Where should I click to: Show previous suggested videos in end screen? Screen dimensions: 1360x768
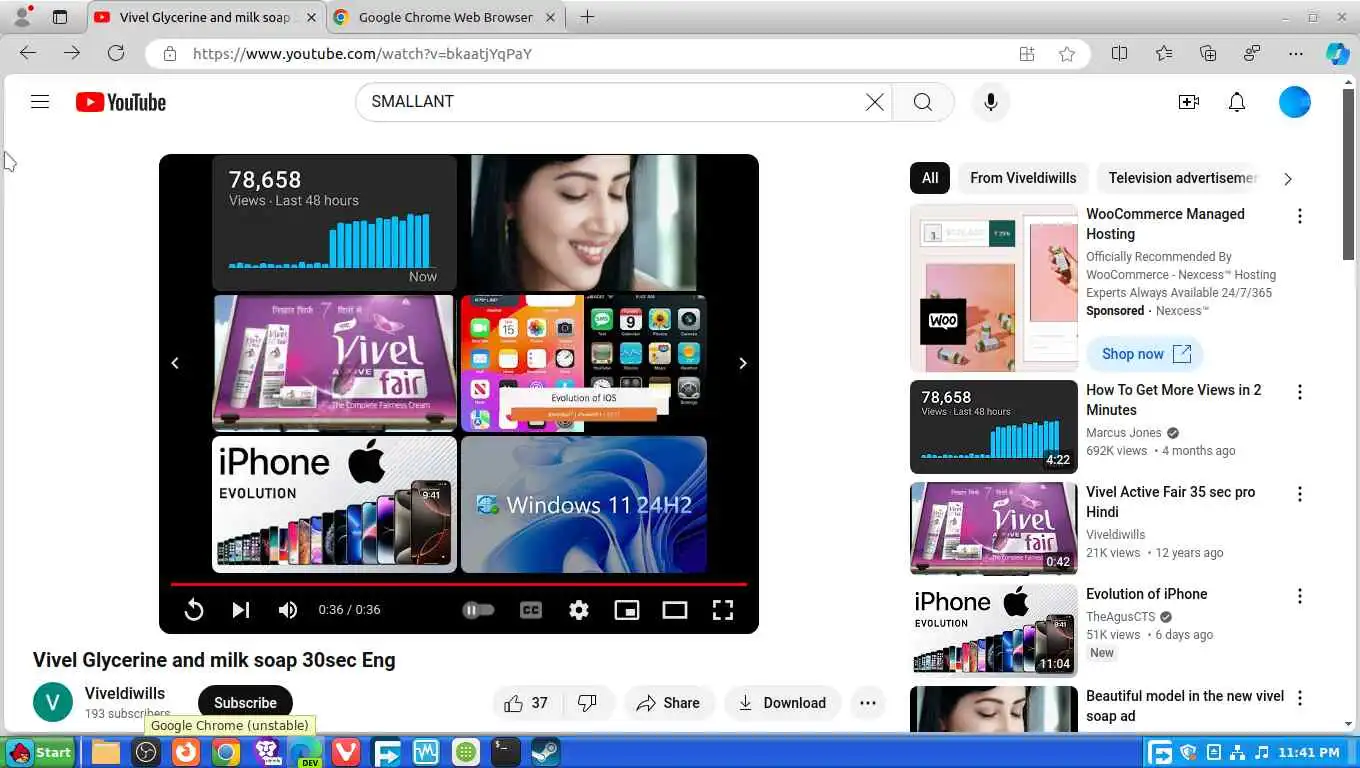tap(175, 363)
